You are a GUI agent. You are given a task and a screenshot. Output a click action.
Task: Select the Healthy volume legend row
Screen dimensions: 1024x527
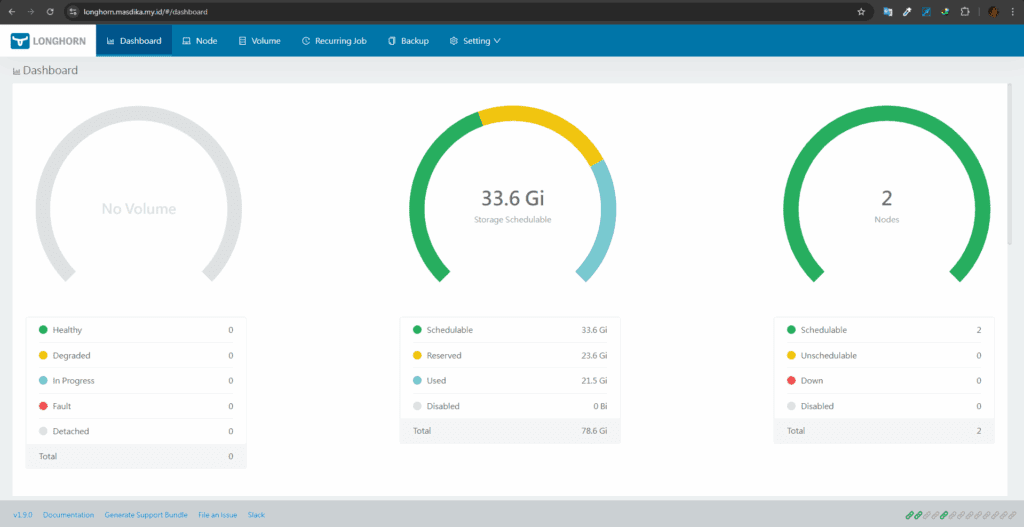click(x=136, y=330)
